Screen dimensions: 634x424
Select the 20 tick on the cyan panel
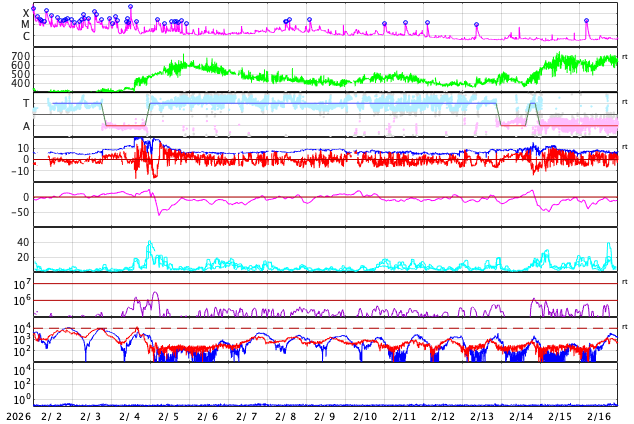tap(23, 257)
